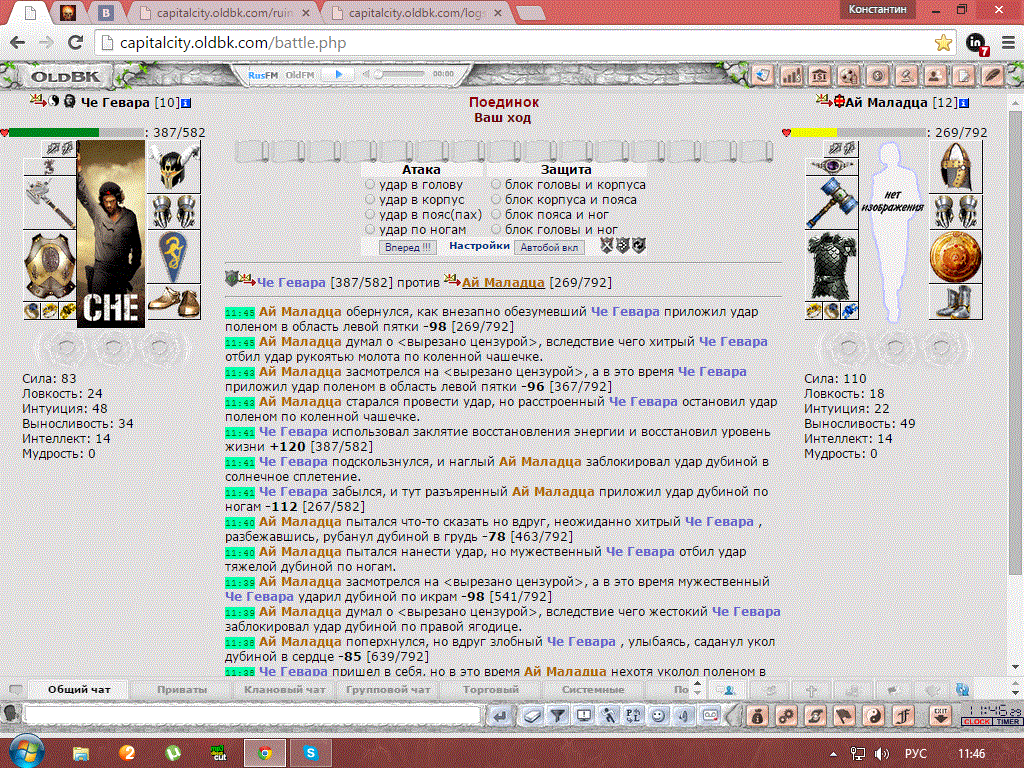Open the 'Настройки' link
Image resolution: width=1024 pixels, height=768 pixels.
click(479, 246)
